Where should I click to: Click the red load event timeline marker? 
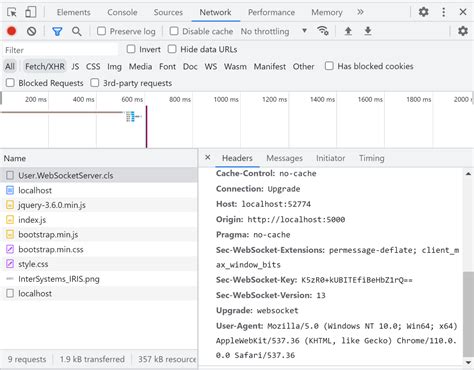(146, 127)
